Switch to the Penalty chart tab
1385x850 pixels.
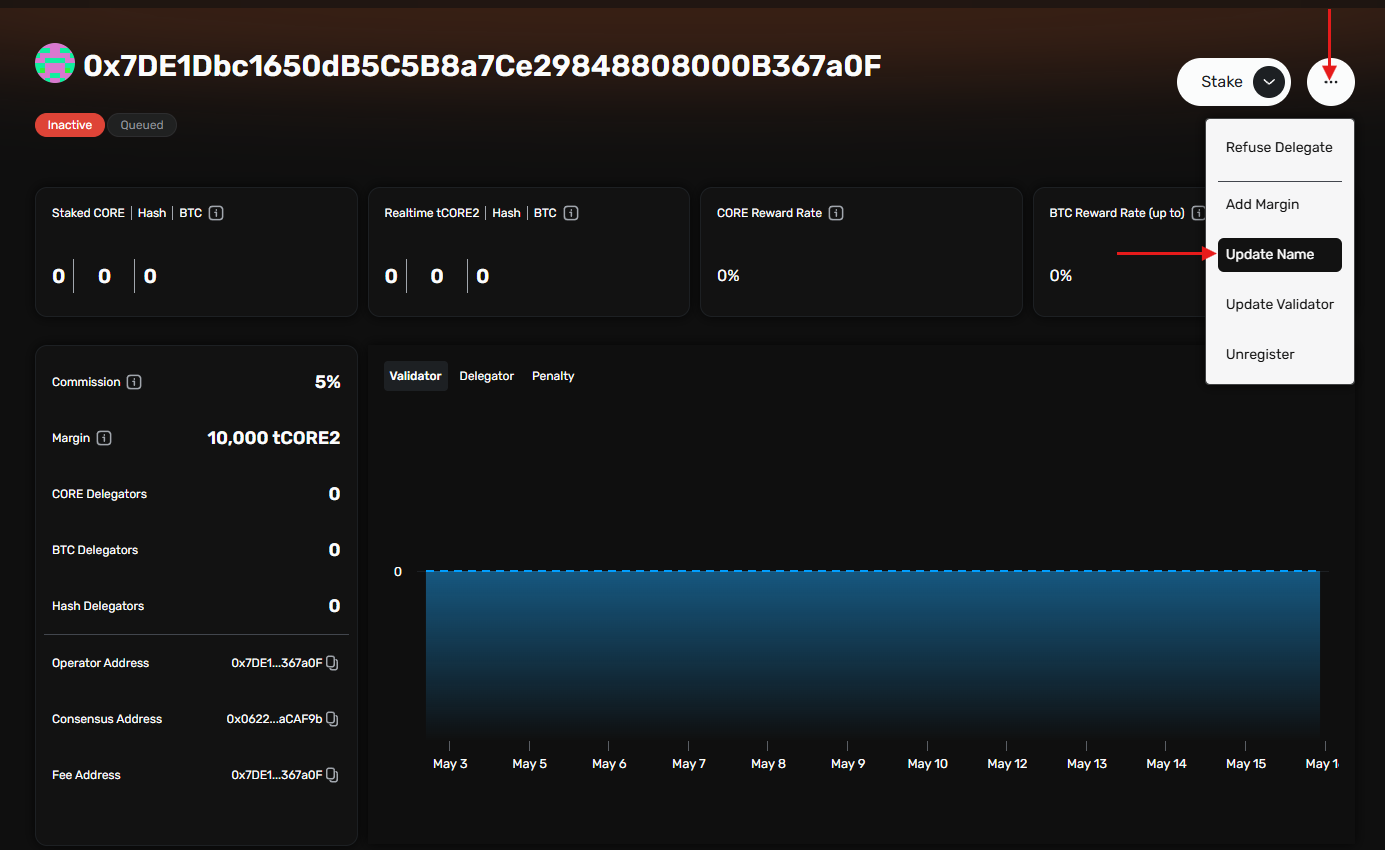click(553, 376)
